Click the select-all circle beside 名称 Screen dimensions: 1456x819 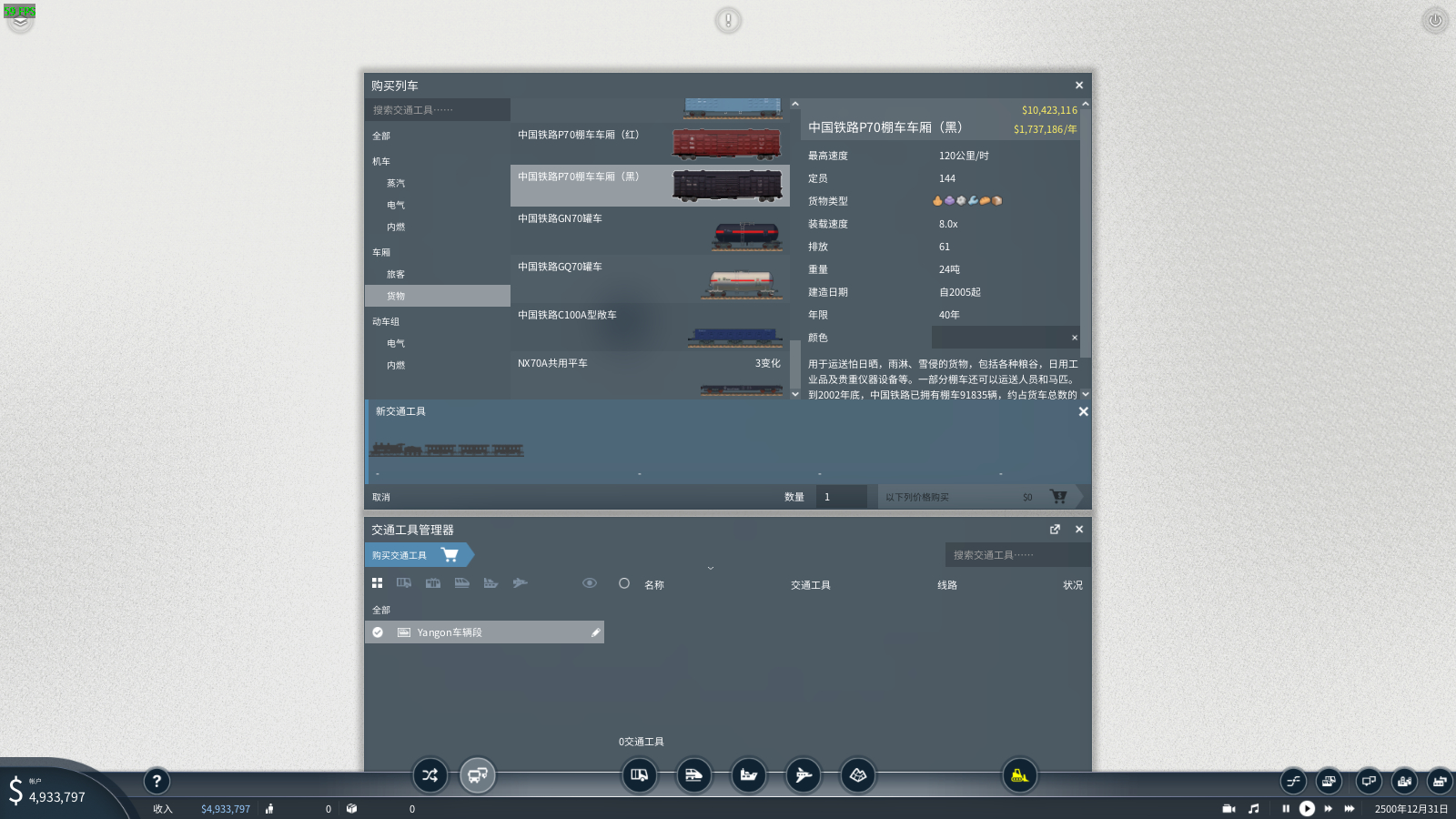pos(624,583)
